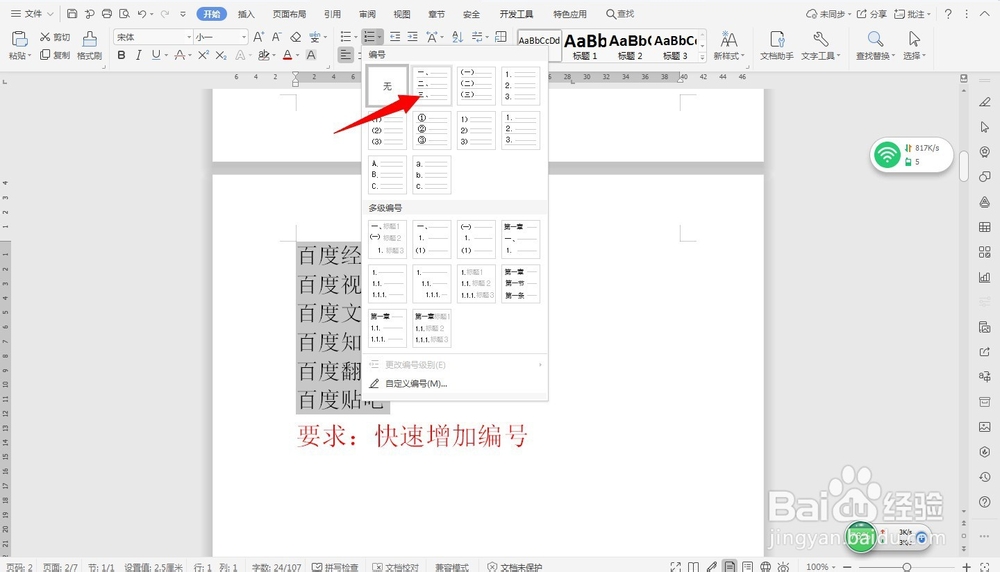This screenshot has width=1000, height=572.
Task: Toggle superscript X² formatting
Action: tap(203, 55)
